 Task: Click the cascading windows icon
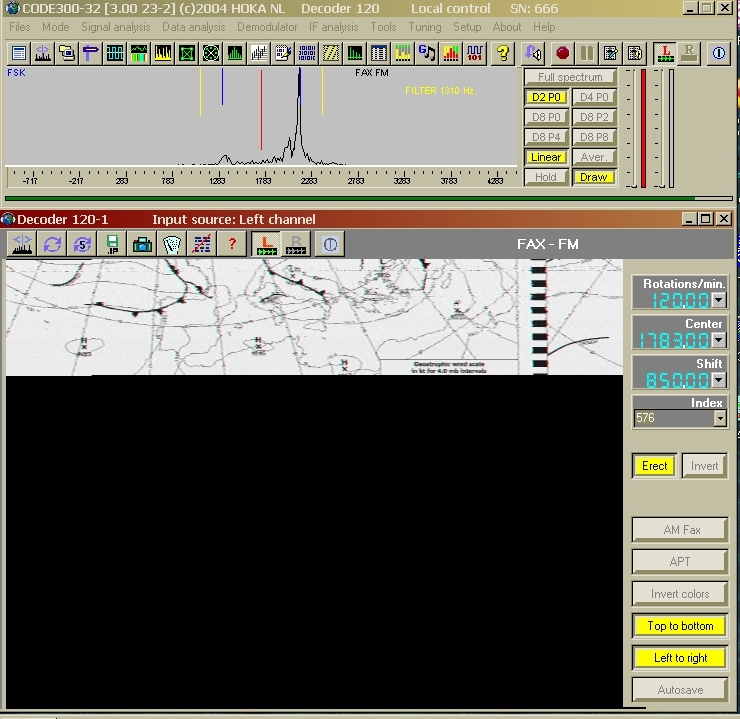[67, 53]
